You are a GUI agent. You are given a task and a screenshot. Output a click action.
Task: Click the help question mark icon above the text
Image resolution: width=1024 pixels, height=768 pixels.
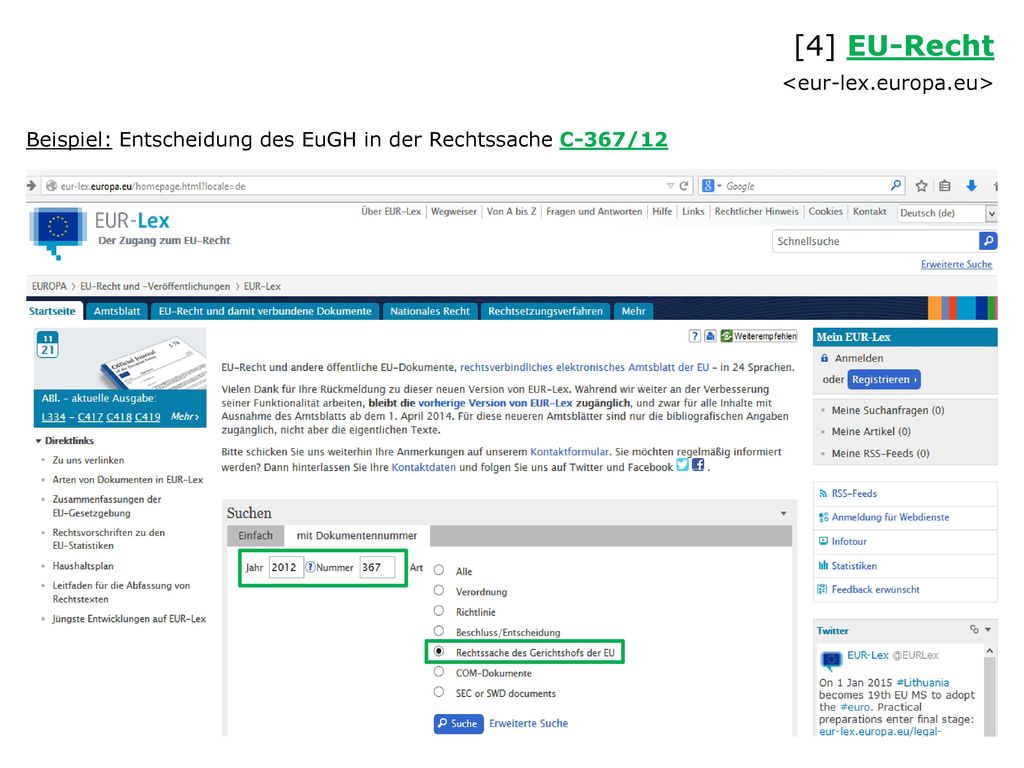pyautogui.click(x=694, y=336)
